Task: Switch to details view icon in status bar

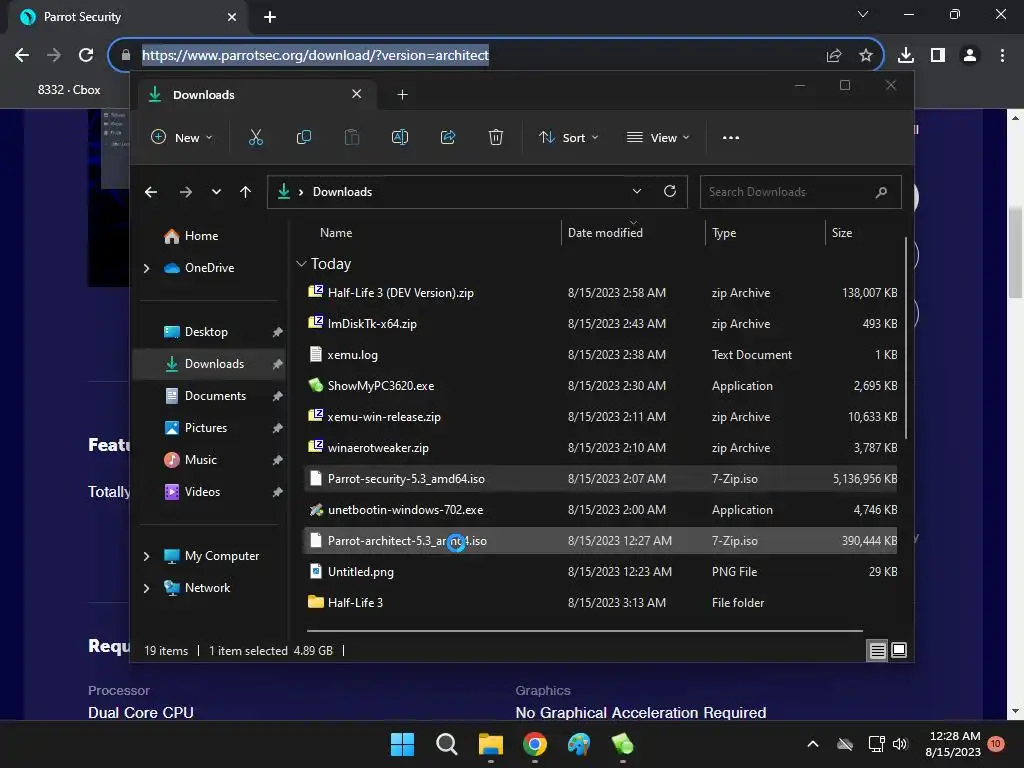Action: [x=877, y=650]
